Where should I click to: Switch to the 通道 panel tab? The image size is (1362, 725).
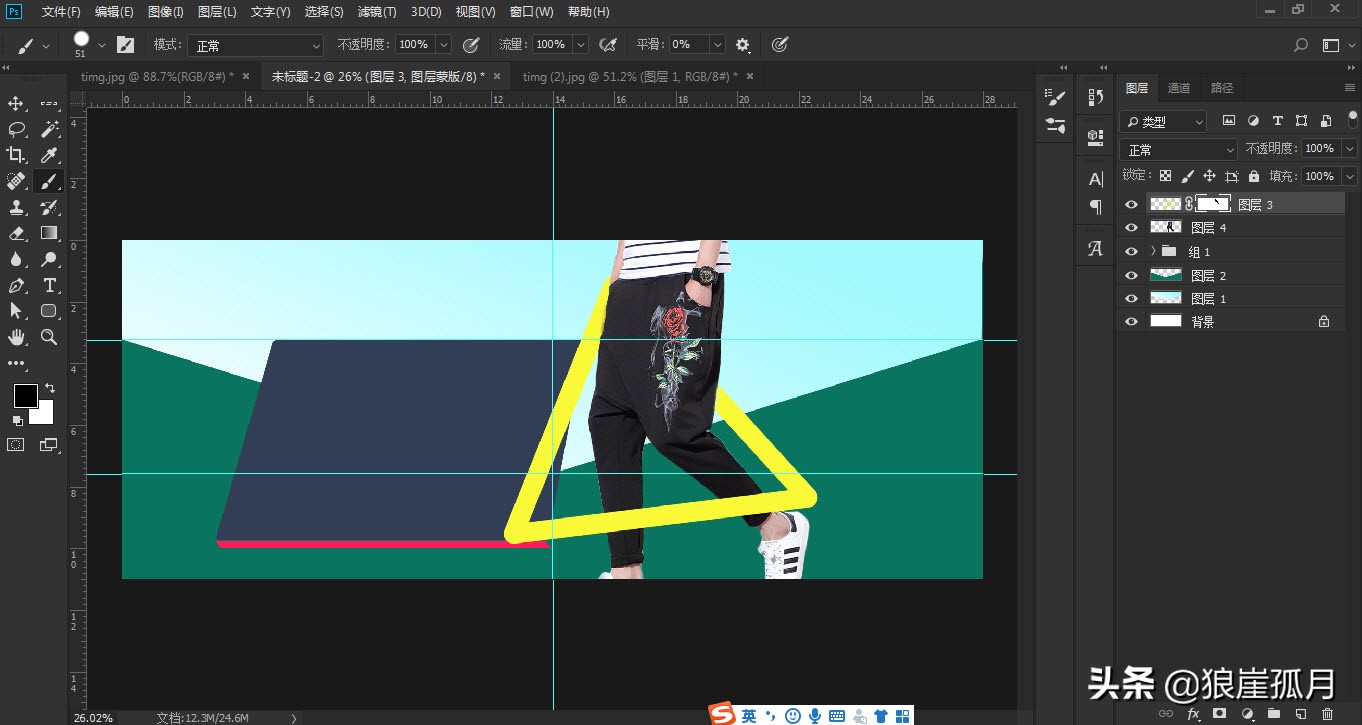click(x=1179, y=88)
